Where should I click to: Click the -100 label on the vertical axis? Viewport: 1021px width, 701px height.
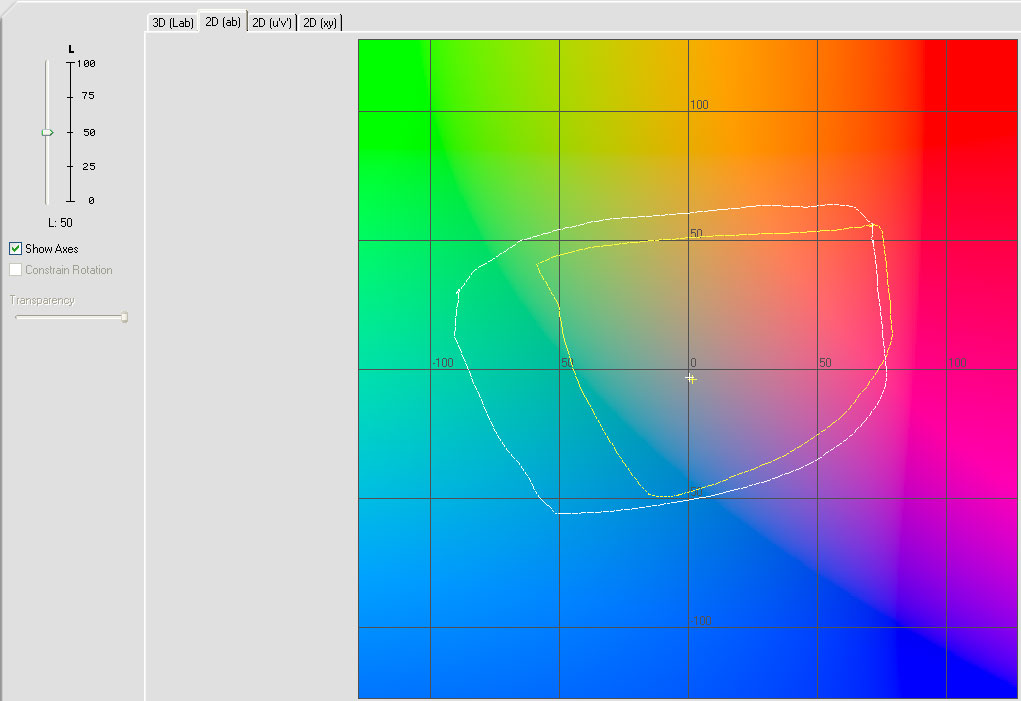(701, 620)
